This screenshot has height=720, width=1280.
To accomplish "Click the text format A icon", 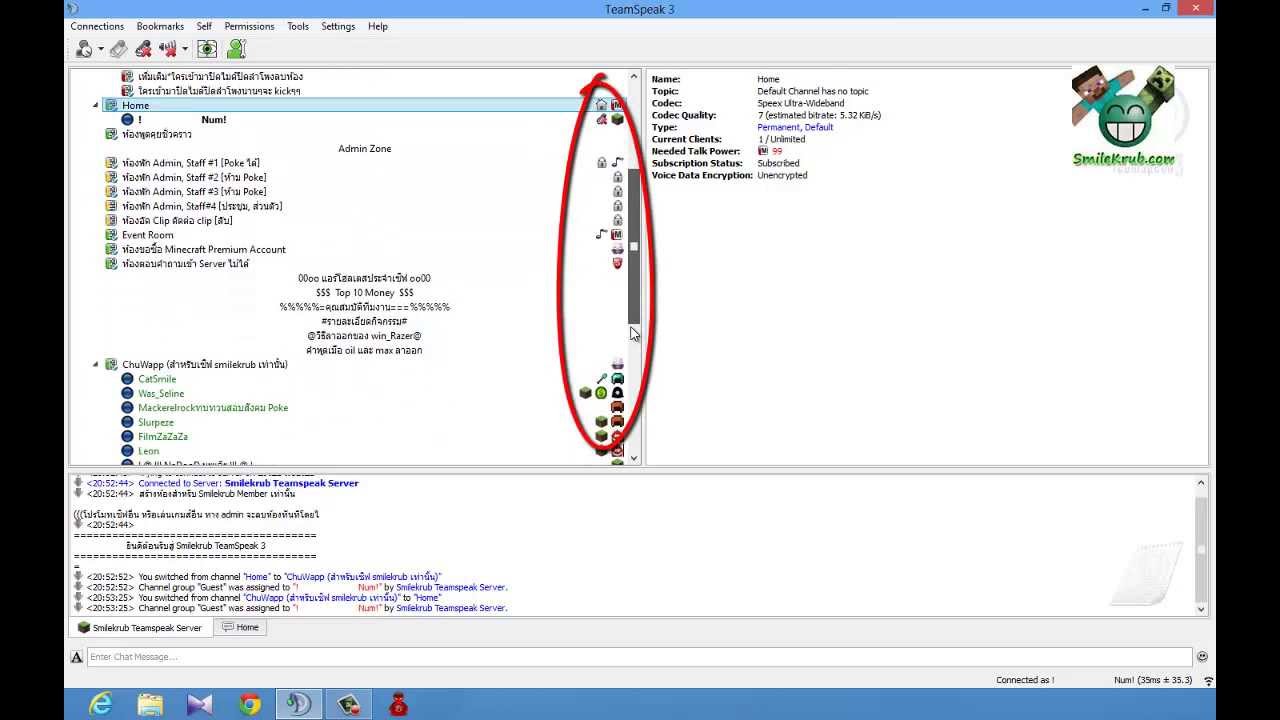I will (77, 657).
